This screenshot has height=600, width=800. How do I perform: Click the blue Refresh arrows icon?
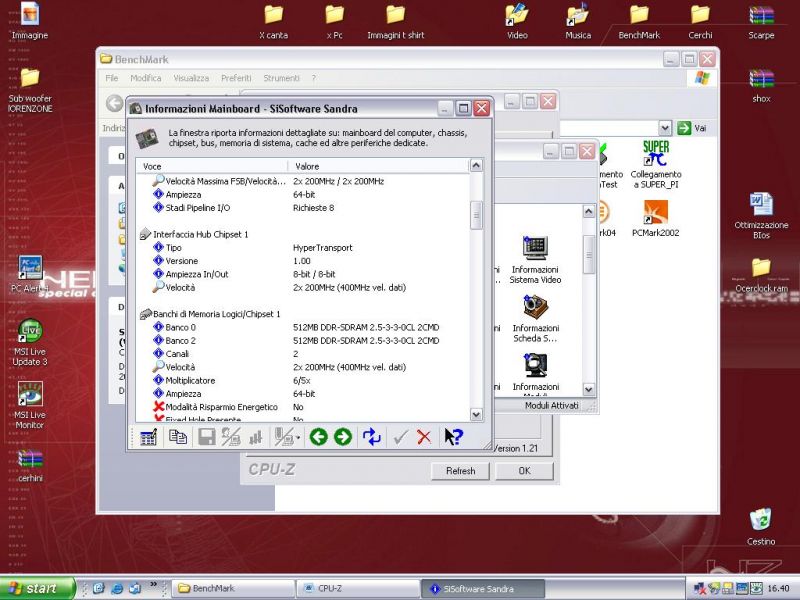371,437
